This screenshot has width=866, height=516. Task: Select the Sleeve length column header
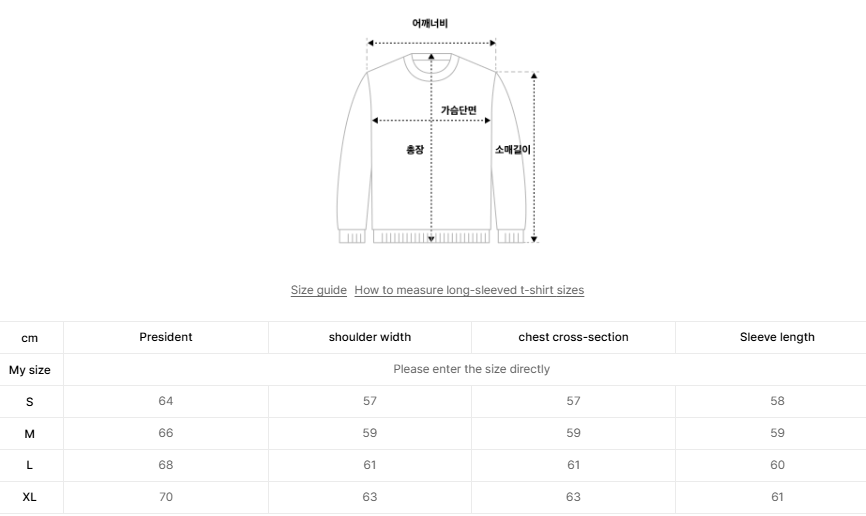click(777, 337)
